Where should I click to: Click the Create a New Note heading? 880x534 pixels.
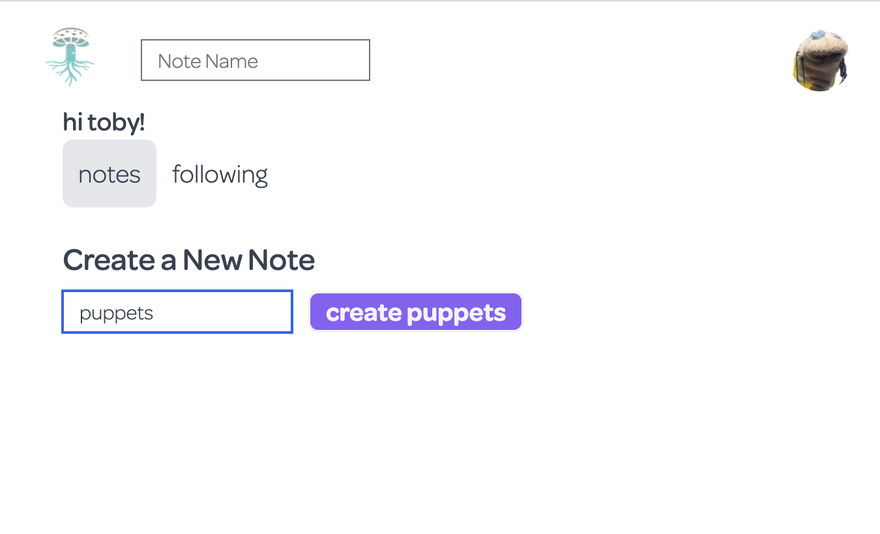[x=189, y=260]
